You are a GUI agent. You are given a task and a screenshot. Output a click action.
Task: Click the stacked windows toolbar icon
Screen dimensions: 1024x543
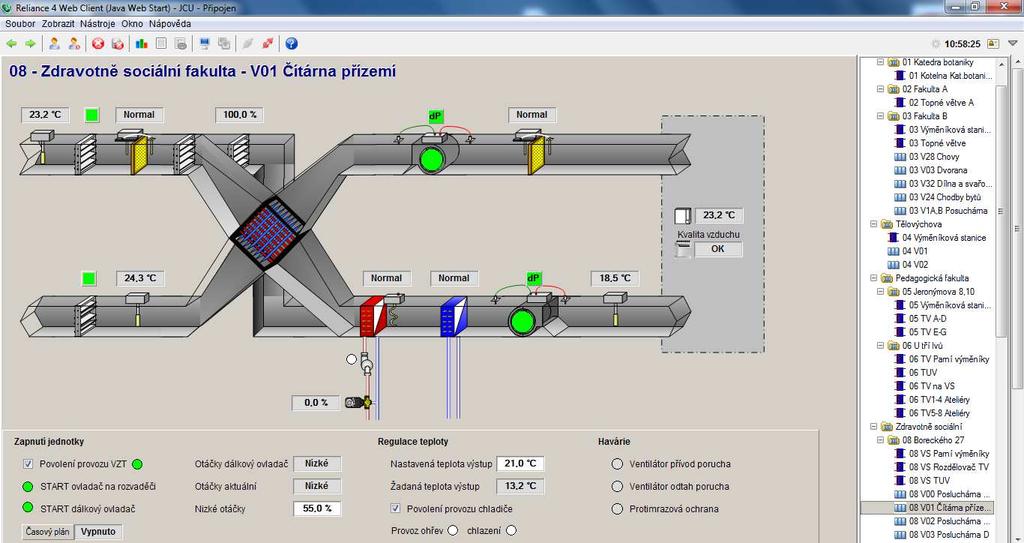click(224, 44)
